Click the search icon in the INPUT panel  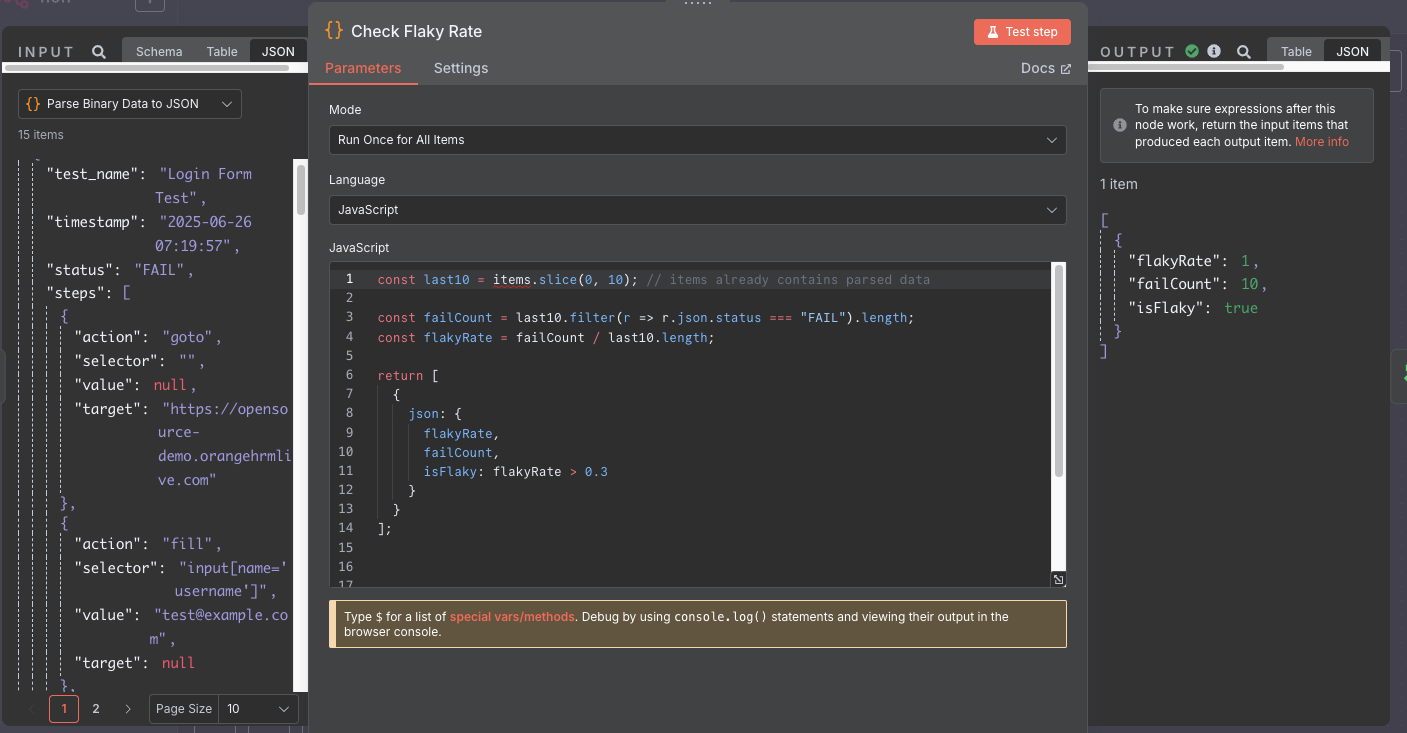click(98, 52)
